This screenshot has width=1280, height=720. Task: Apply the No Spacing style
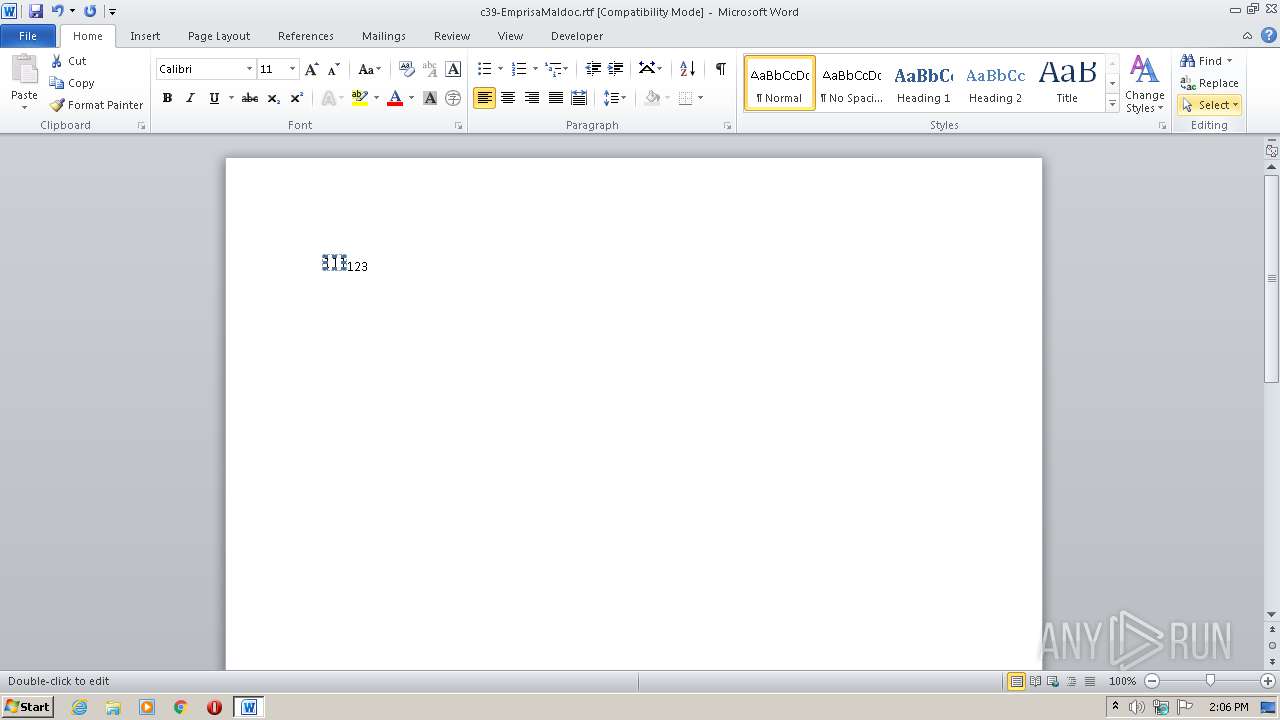(x=852, y=83)
